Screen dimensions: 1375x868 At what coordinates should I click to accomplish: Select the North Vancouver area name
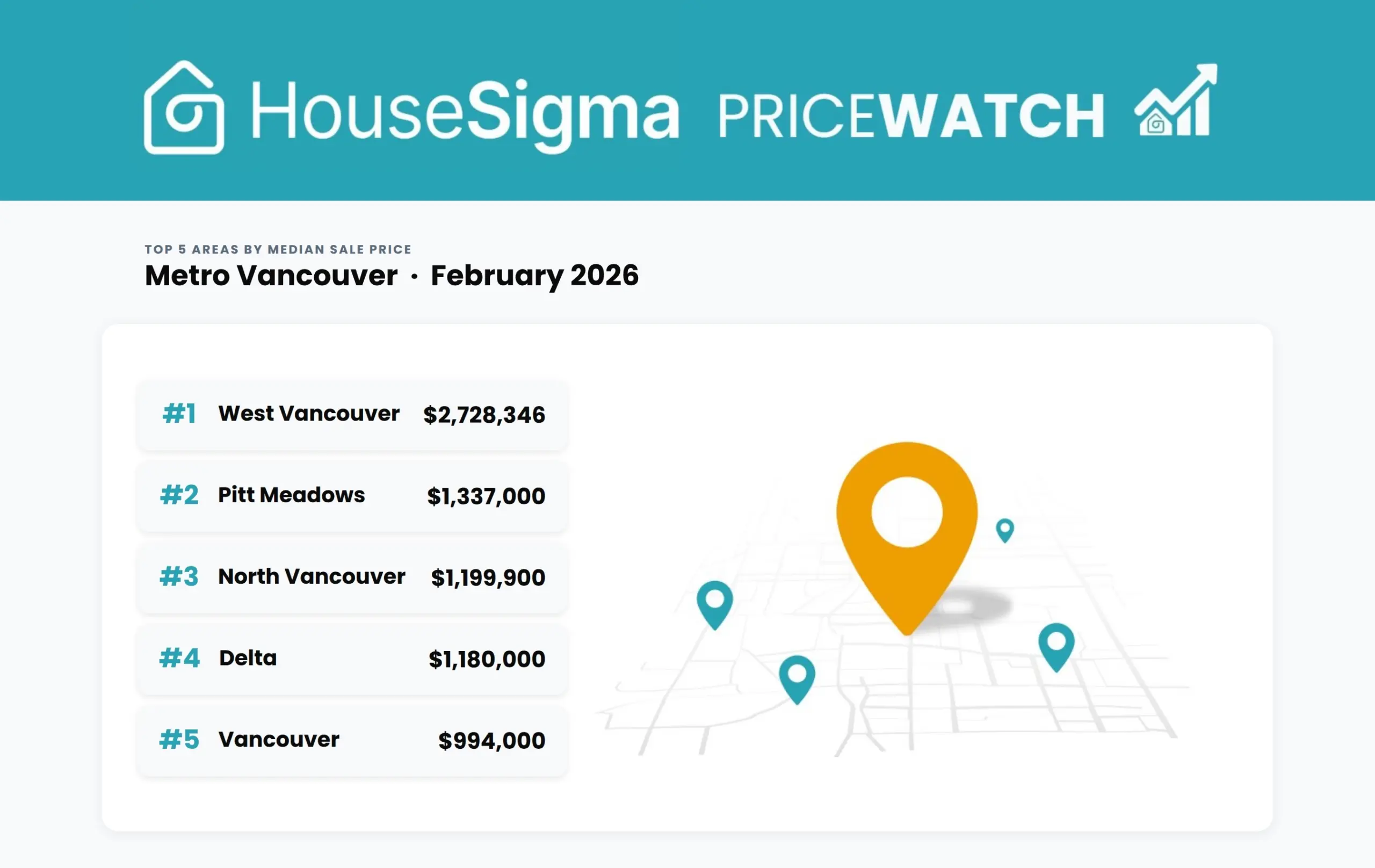(x=311, y=577)
